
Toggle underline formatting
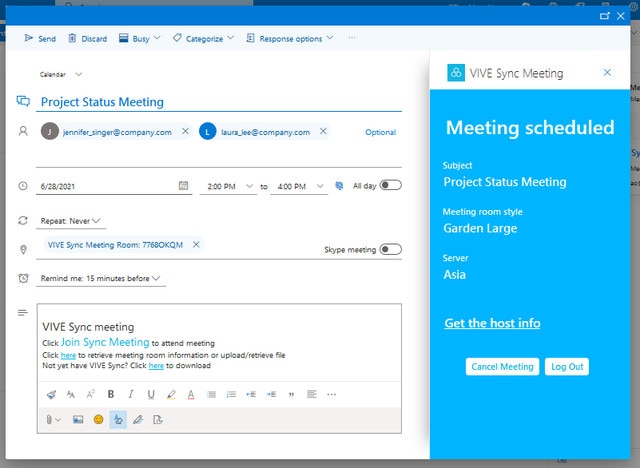(151, 394)
